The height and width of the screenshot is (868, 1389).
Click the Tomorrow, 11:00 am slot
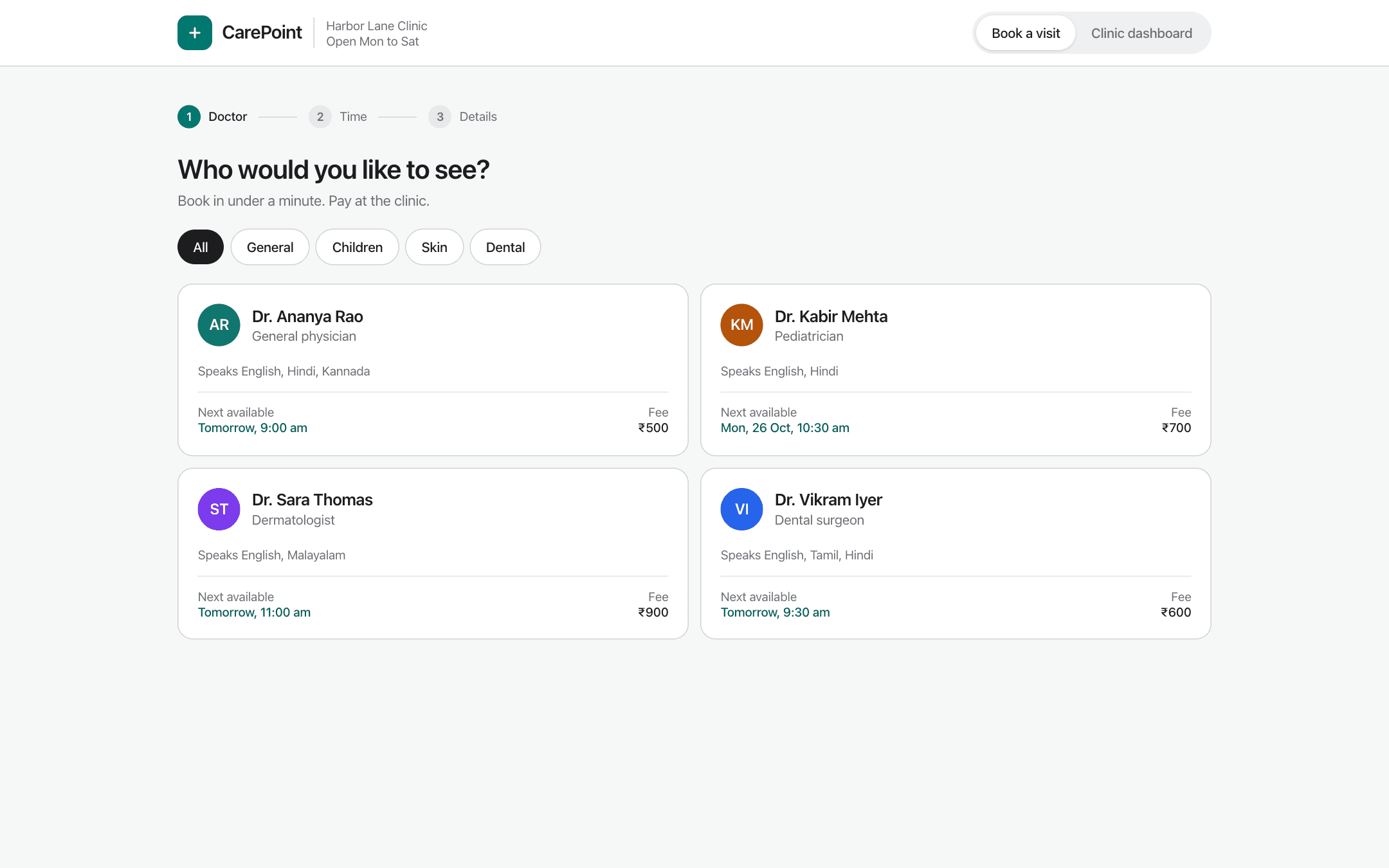pos(254,612)
